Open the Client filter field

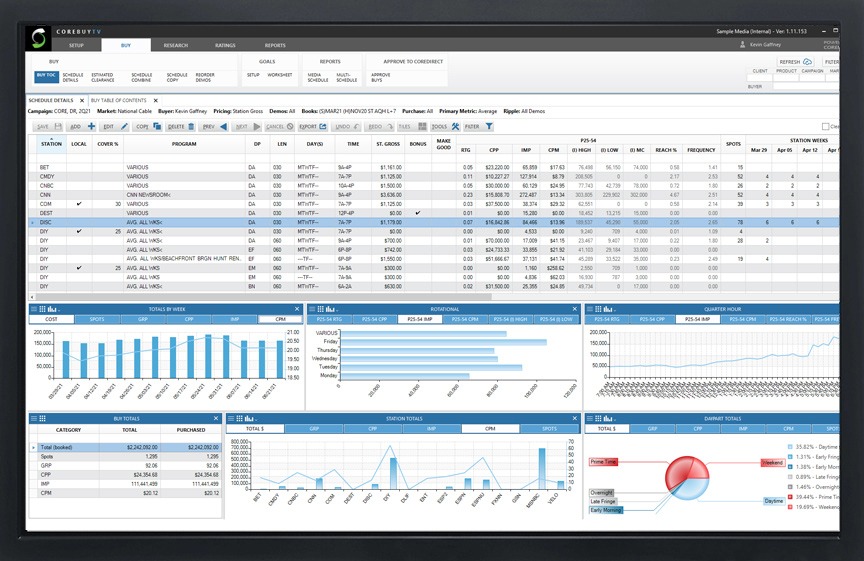click(x=760, y=77)
